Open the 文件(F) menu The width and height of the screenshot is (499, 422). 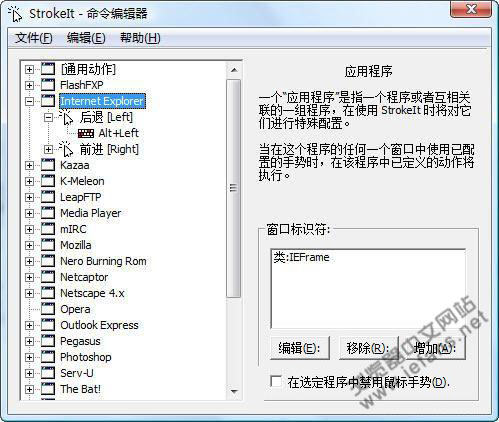pos(34,38)
